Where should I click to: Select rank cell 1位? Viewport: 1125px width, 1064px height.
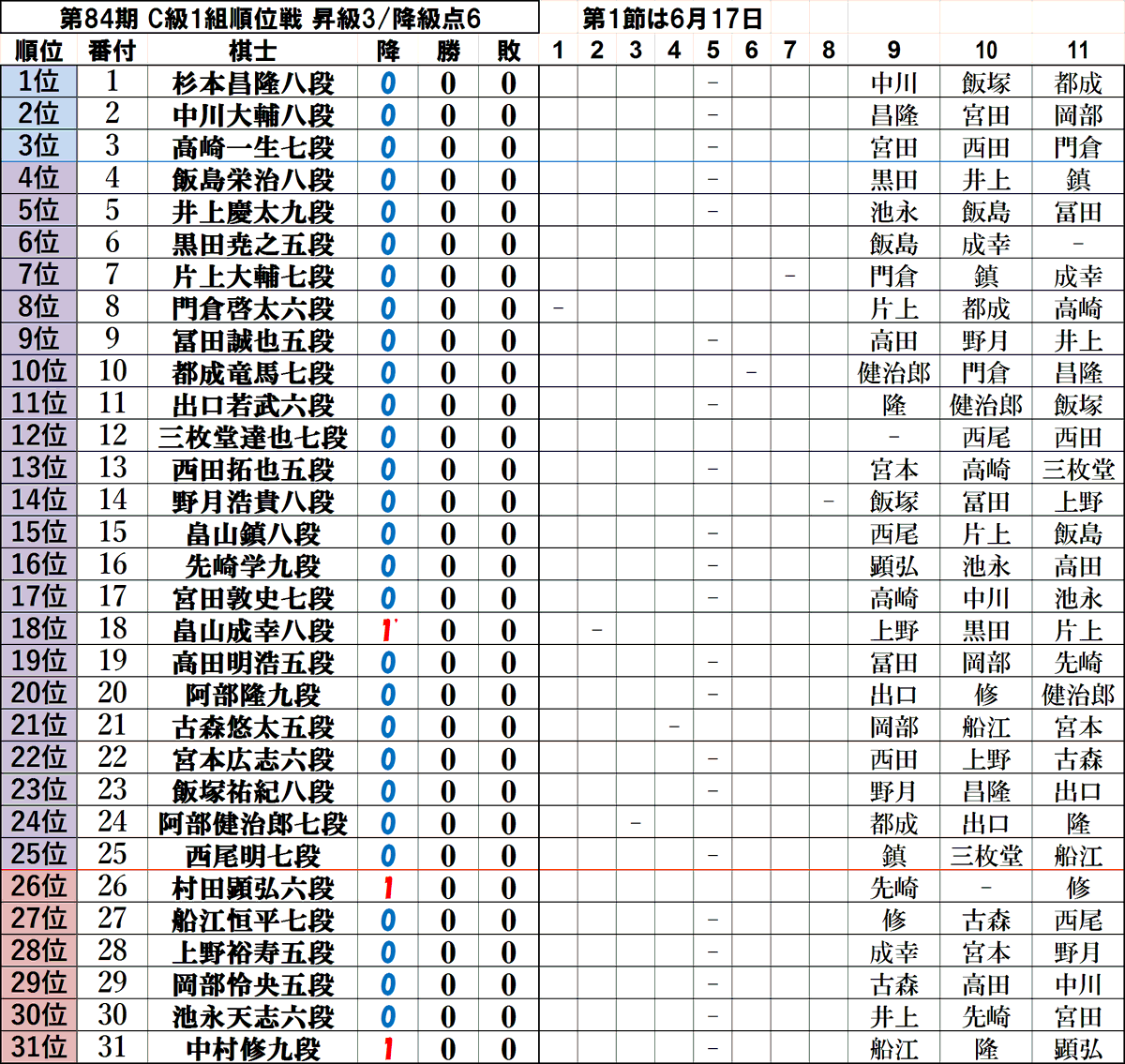[x=39, y=82]
